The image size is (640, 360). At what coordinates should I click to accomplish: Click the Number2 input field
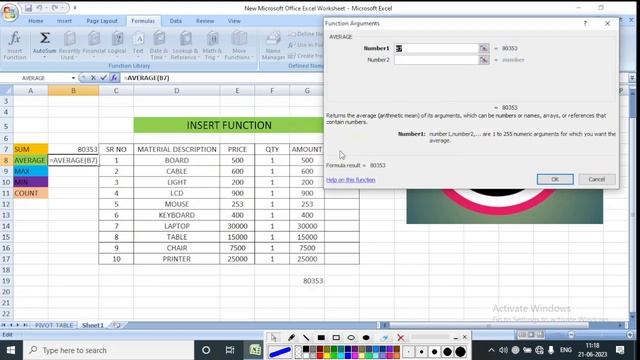click(436, 60)
